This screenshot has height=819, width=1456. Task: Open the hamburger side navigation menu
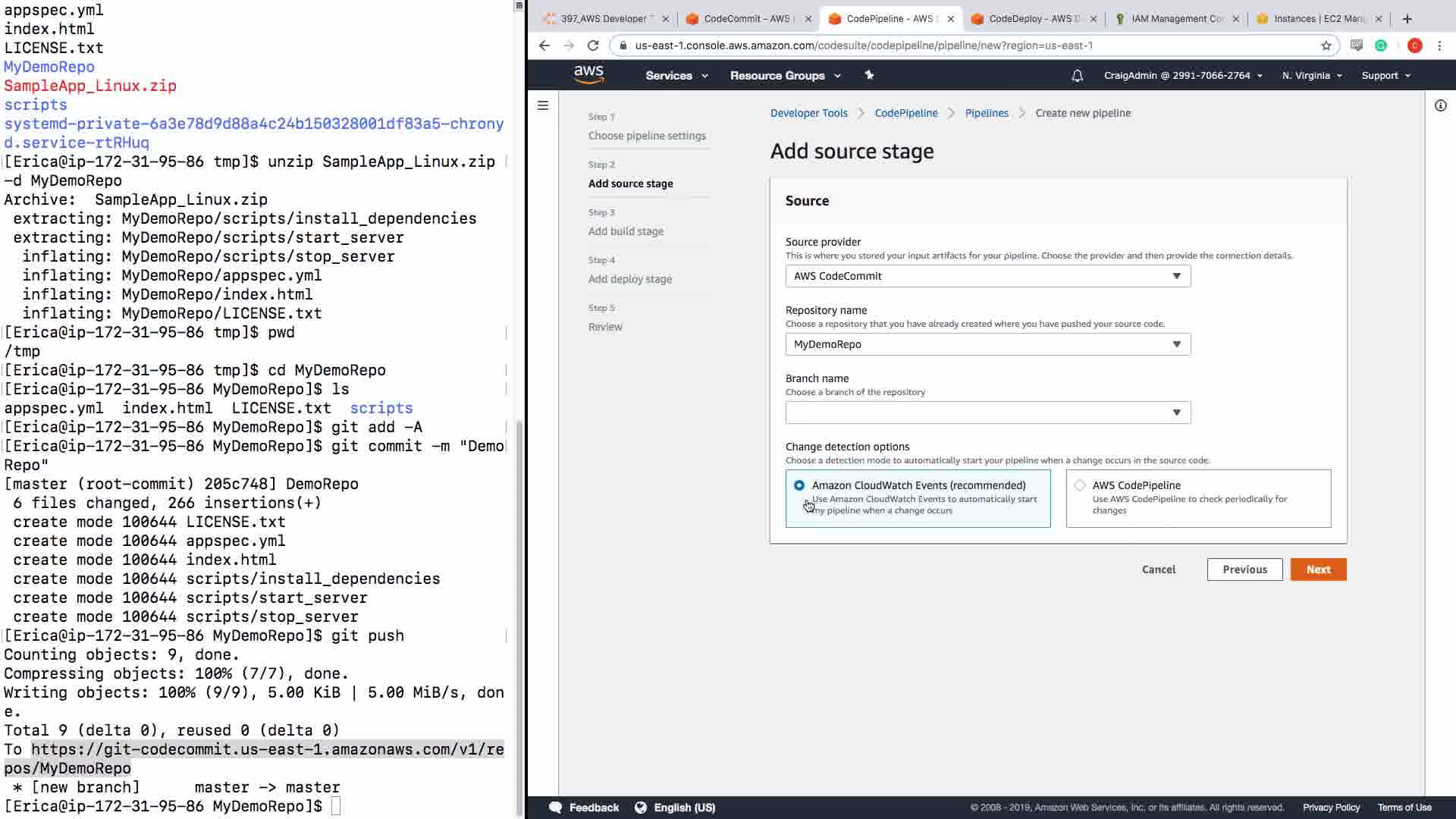click(543, 105)
